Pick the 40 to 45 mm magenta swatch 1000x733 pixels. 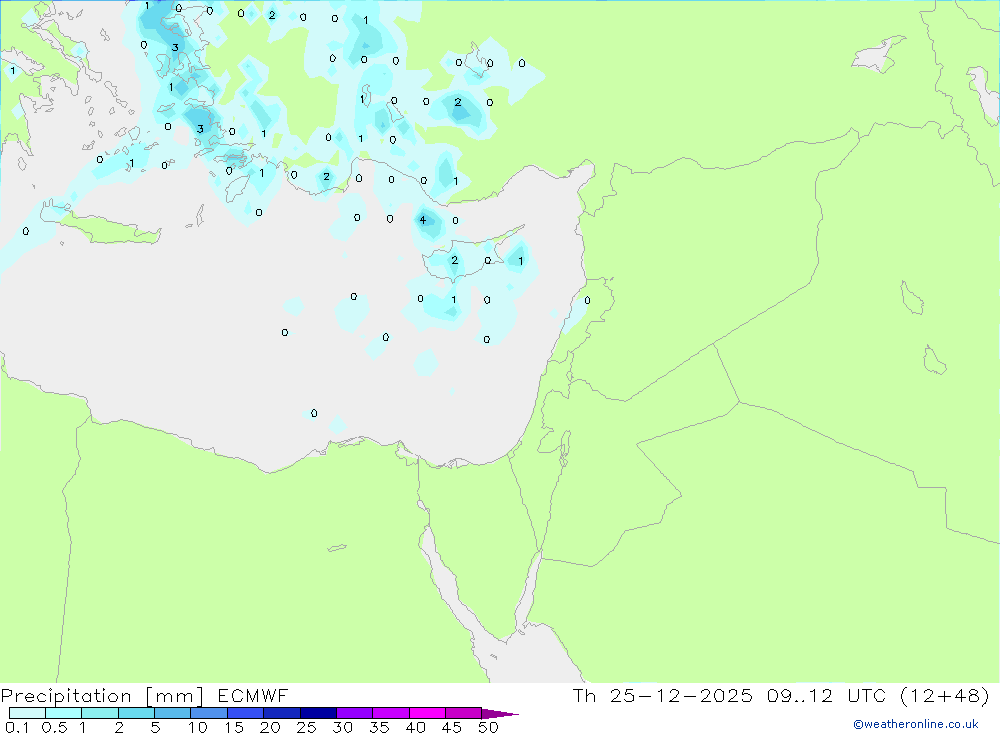tap(427, 713)
